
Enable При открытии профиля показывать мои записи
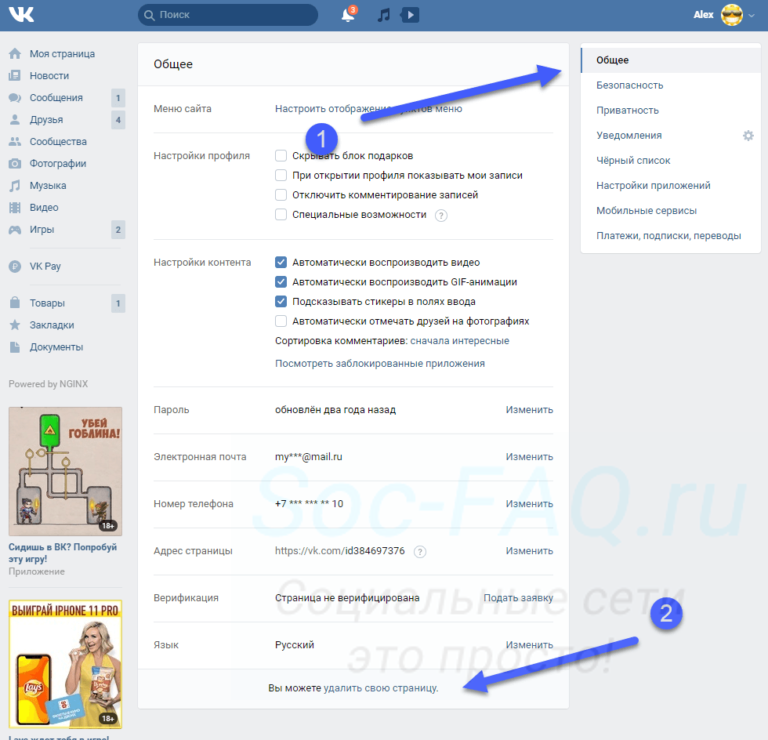point(281,175)
